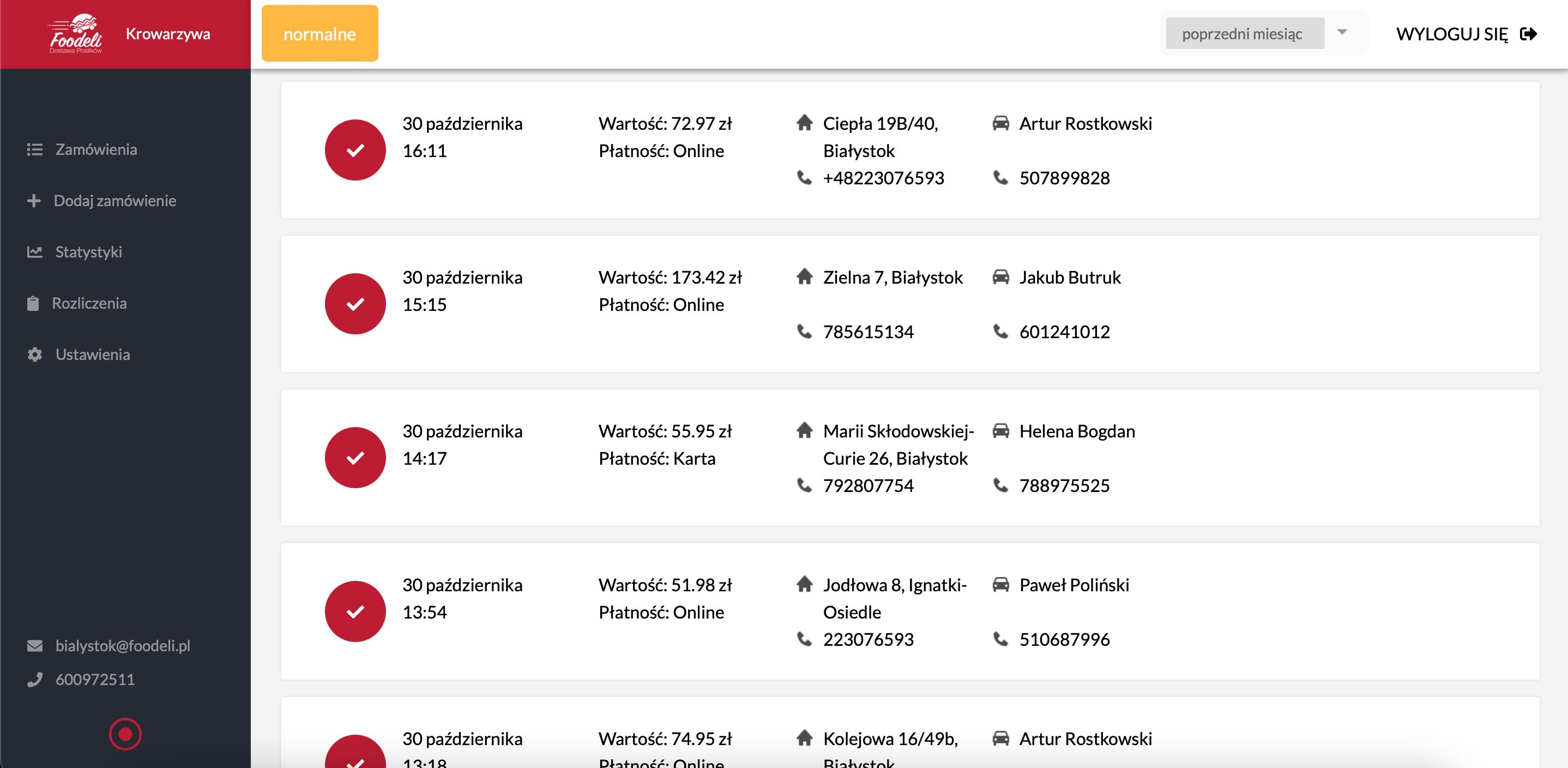Open the Zamówienia menu item
Viewport: 1568px width, 768px height.
coord(96,149)
